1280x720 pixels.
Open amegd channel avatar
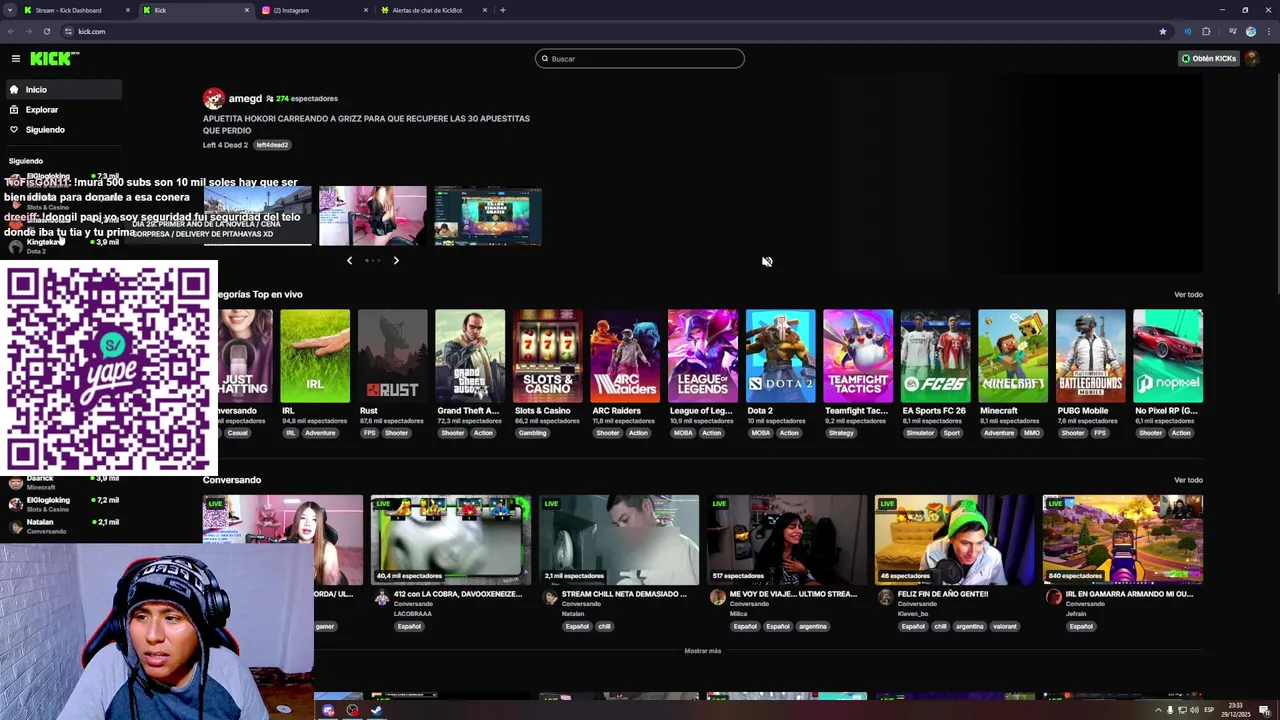(x=213, y=99)
